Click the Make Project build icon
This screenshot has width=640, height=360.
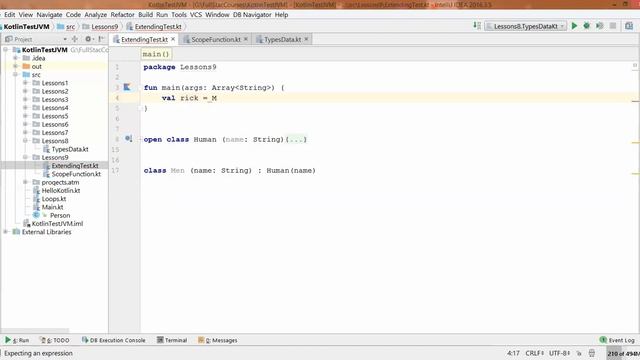point(477,26)
